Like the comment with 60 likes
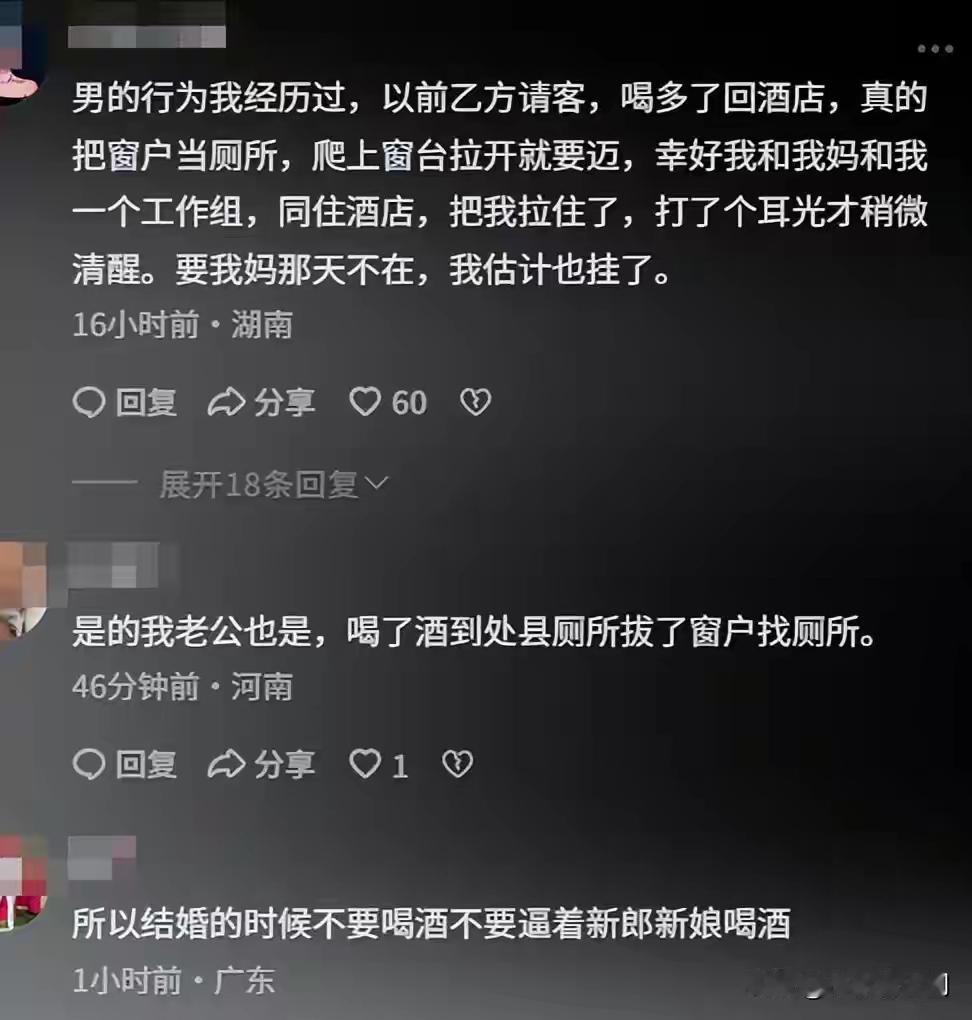Screen dimensions: 972x1020 [x=365, y=401]
